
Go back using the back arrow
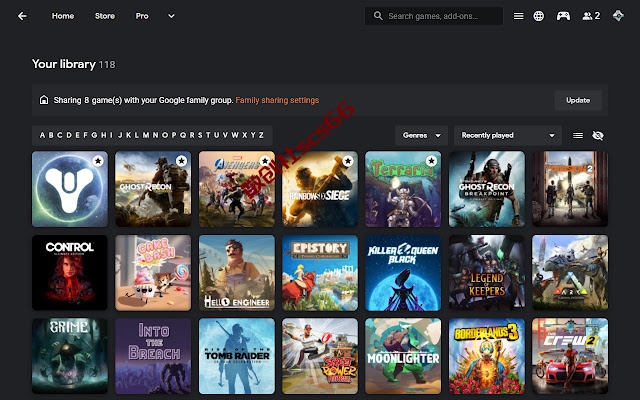tap(22, 16)
